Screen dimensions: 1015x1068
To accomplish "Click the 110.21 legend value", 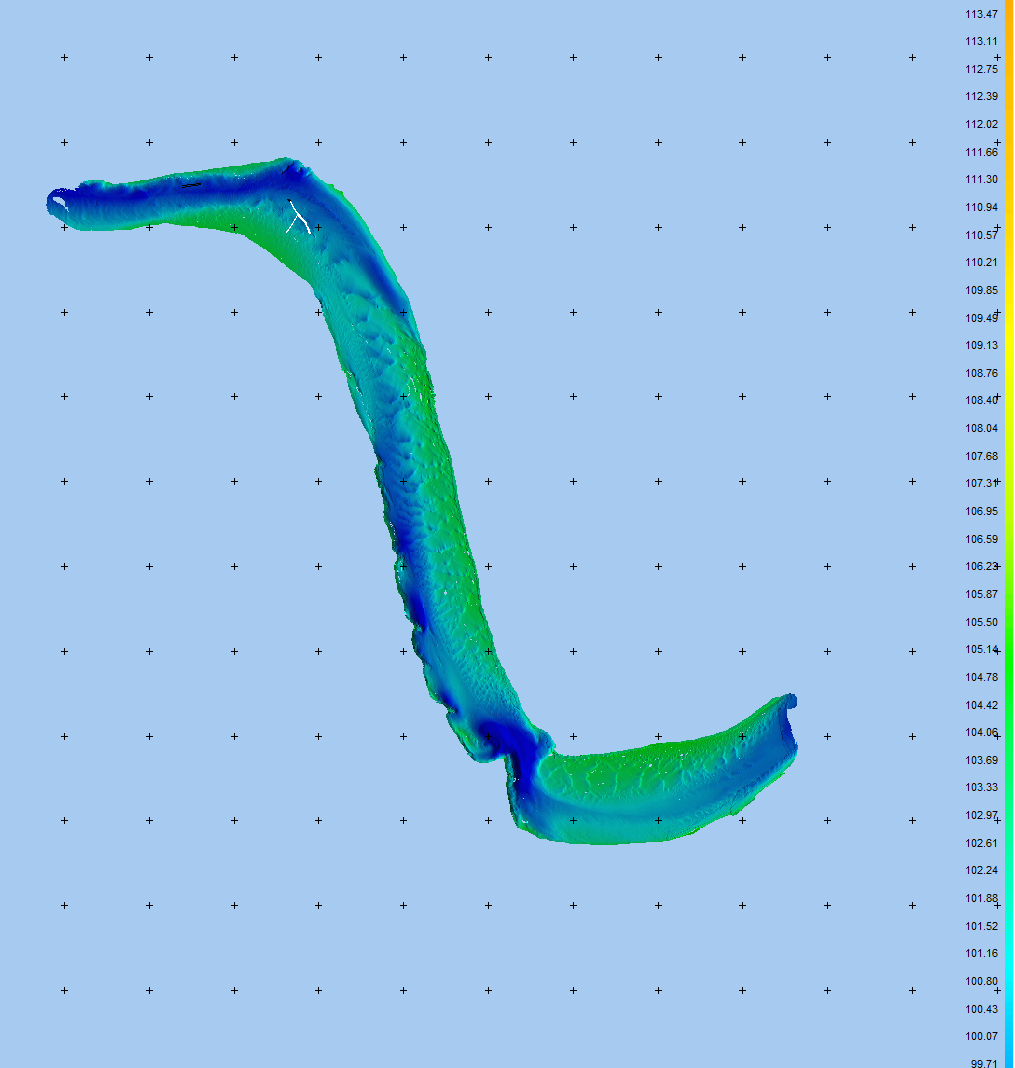I will pos(981,262).
